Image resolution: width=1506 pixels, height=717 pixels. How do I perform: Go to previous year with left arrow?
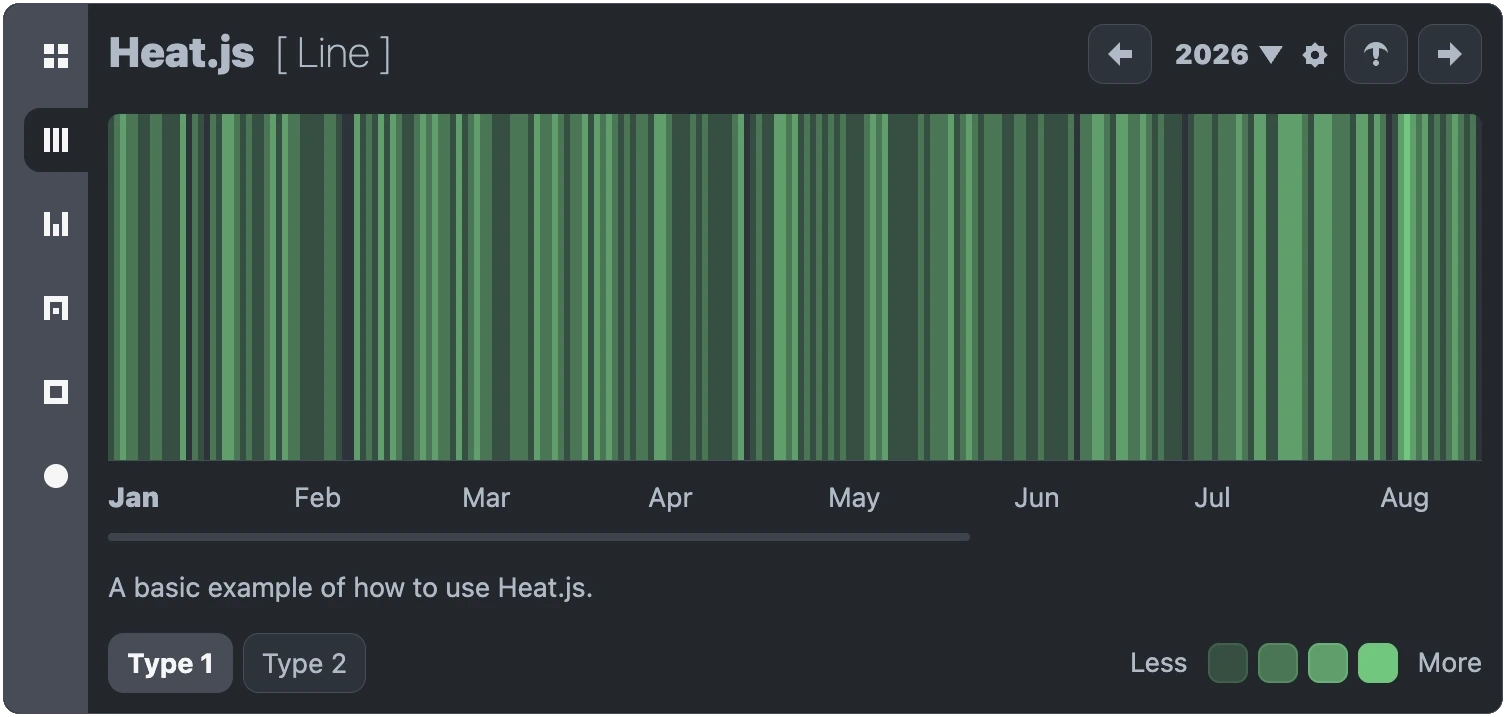coord(1120,55)
